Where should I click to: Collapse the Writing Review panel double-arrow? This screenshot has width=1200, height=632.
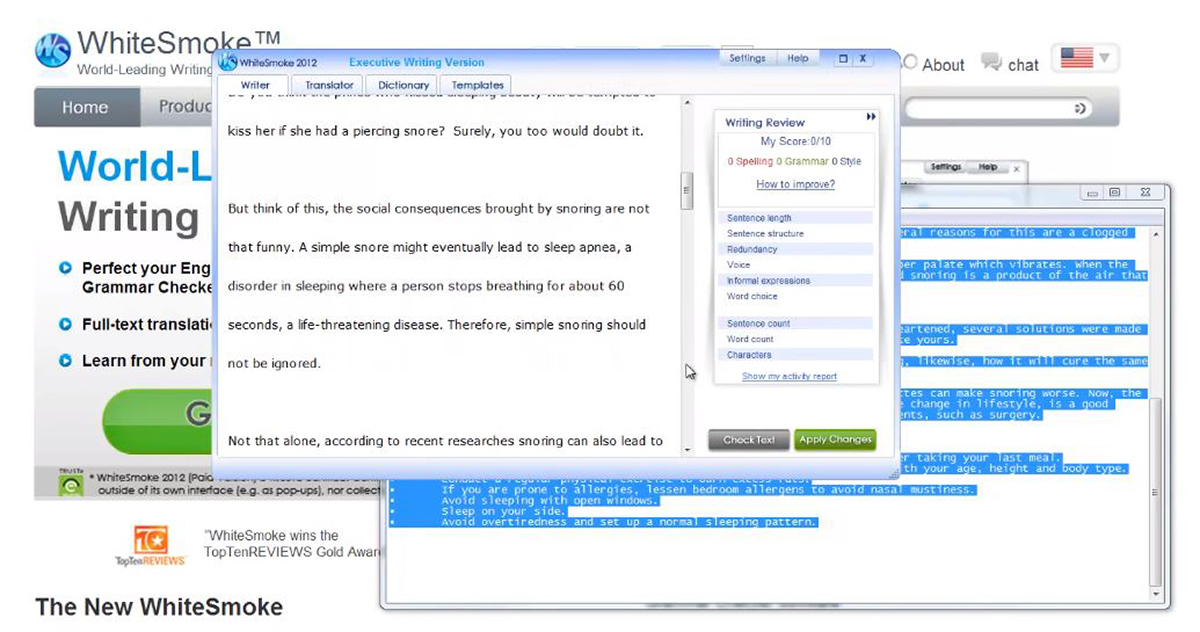point(871,118)
